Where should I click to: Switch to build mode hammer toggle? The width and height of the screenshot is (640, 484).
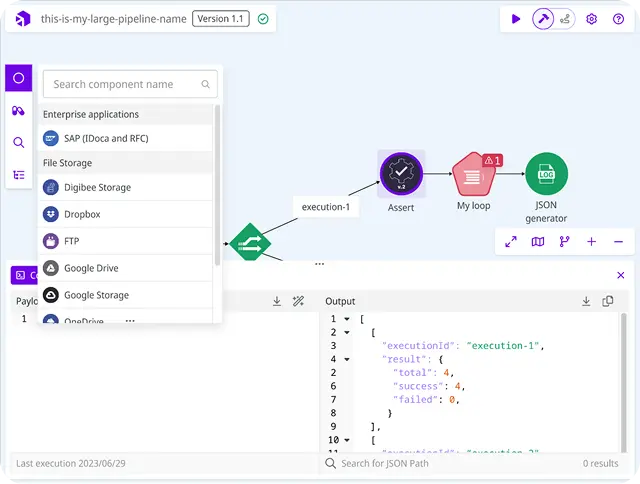(x=543, y=19)
